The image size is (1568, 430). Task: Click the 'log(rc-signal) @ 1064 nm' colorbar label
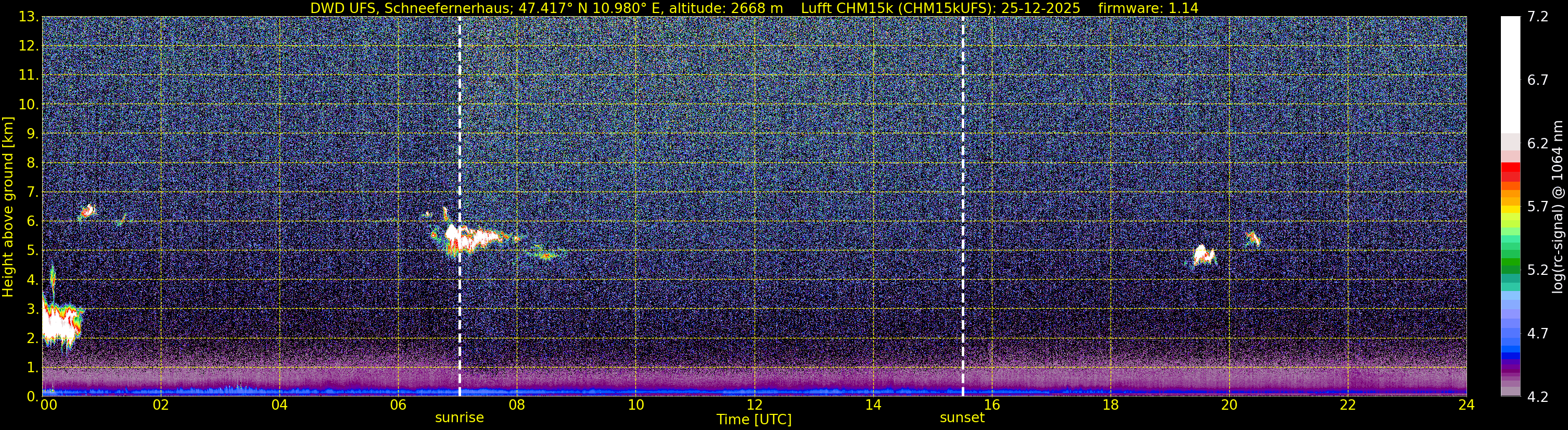pyautogui.click(x=1558, y=207)
